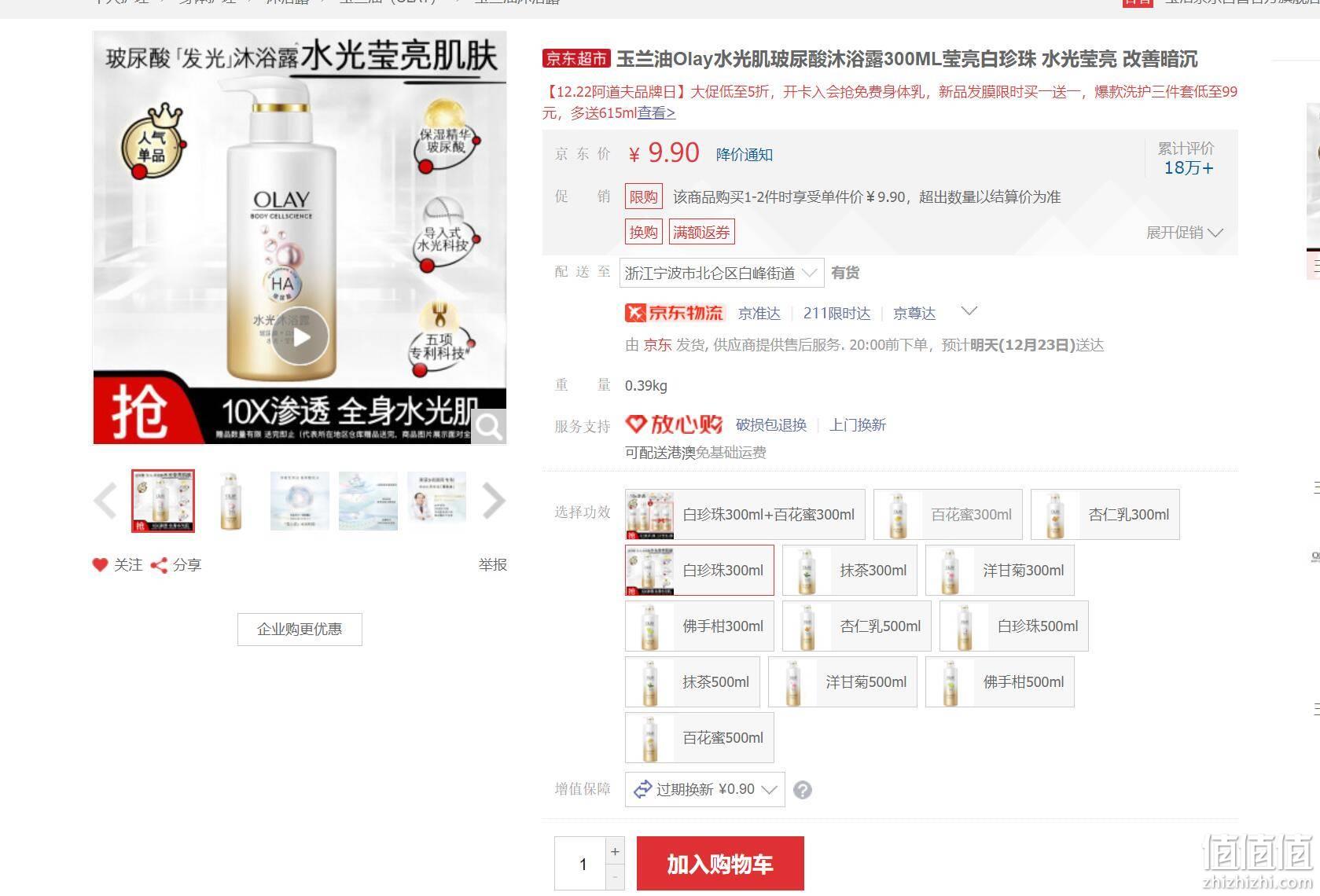The image size is (1320, 896).
Task: Click the 分享 share icon
Action: [159, 565]
